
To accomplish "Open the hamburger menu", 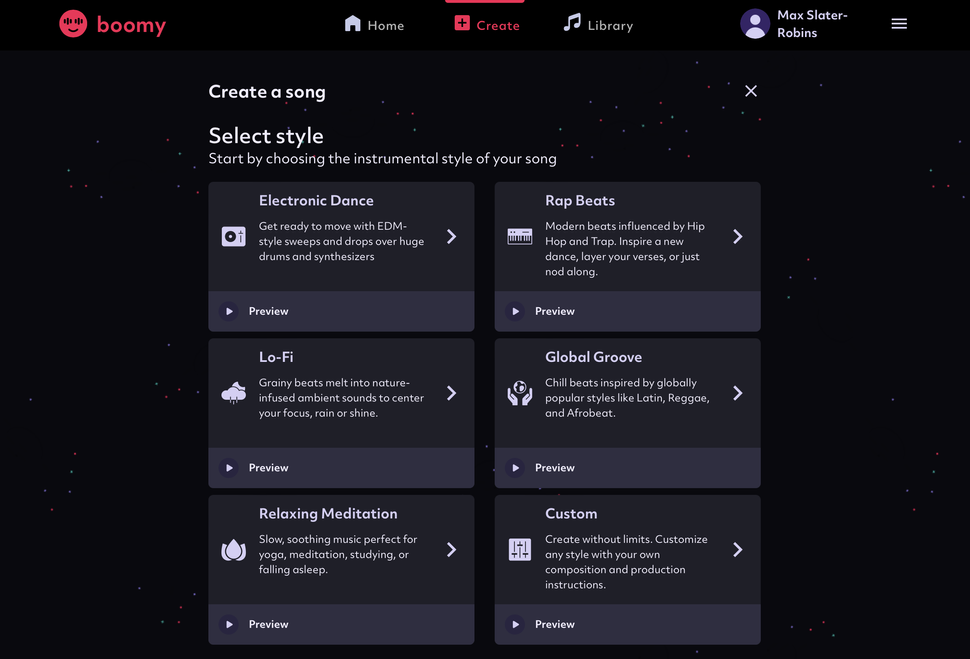I will click(899, 23).
